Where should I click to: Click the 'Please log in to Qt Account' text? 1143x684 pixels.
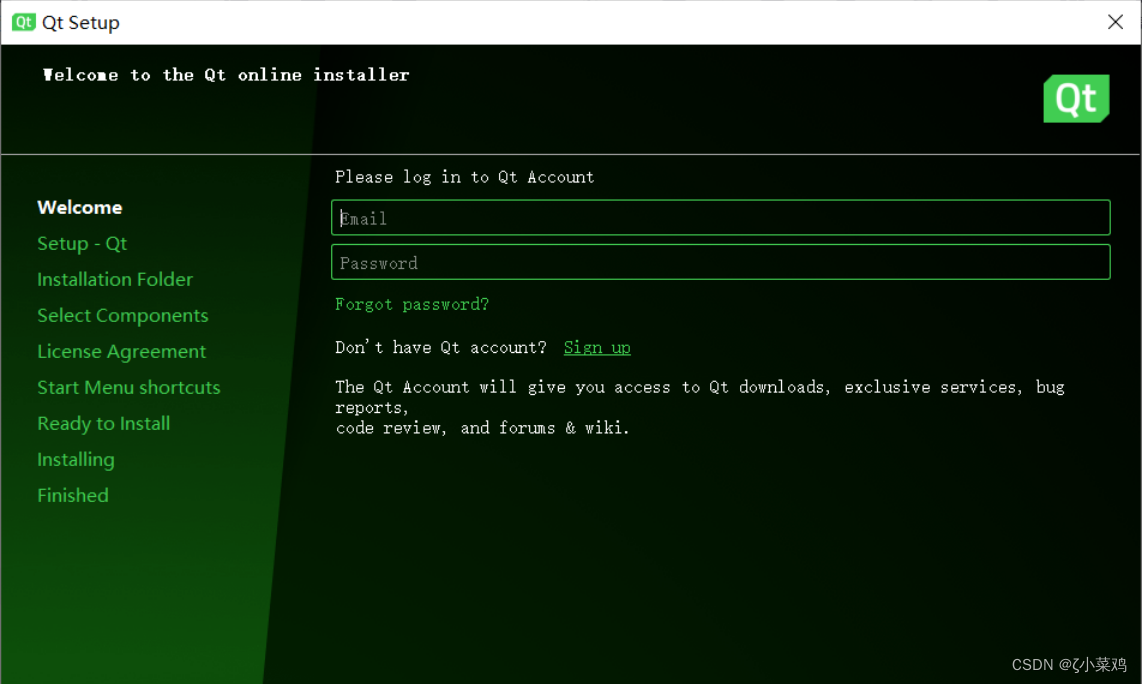(464, 177)
